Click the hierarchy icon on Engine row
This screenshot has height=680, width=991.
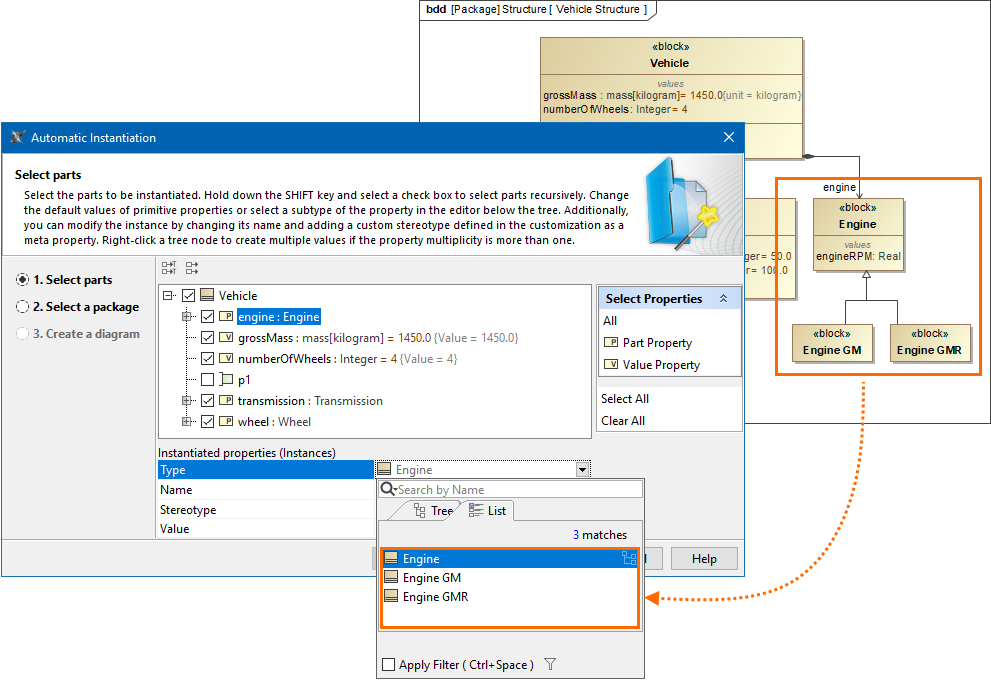coord(629,558)
